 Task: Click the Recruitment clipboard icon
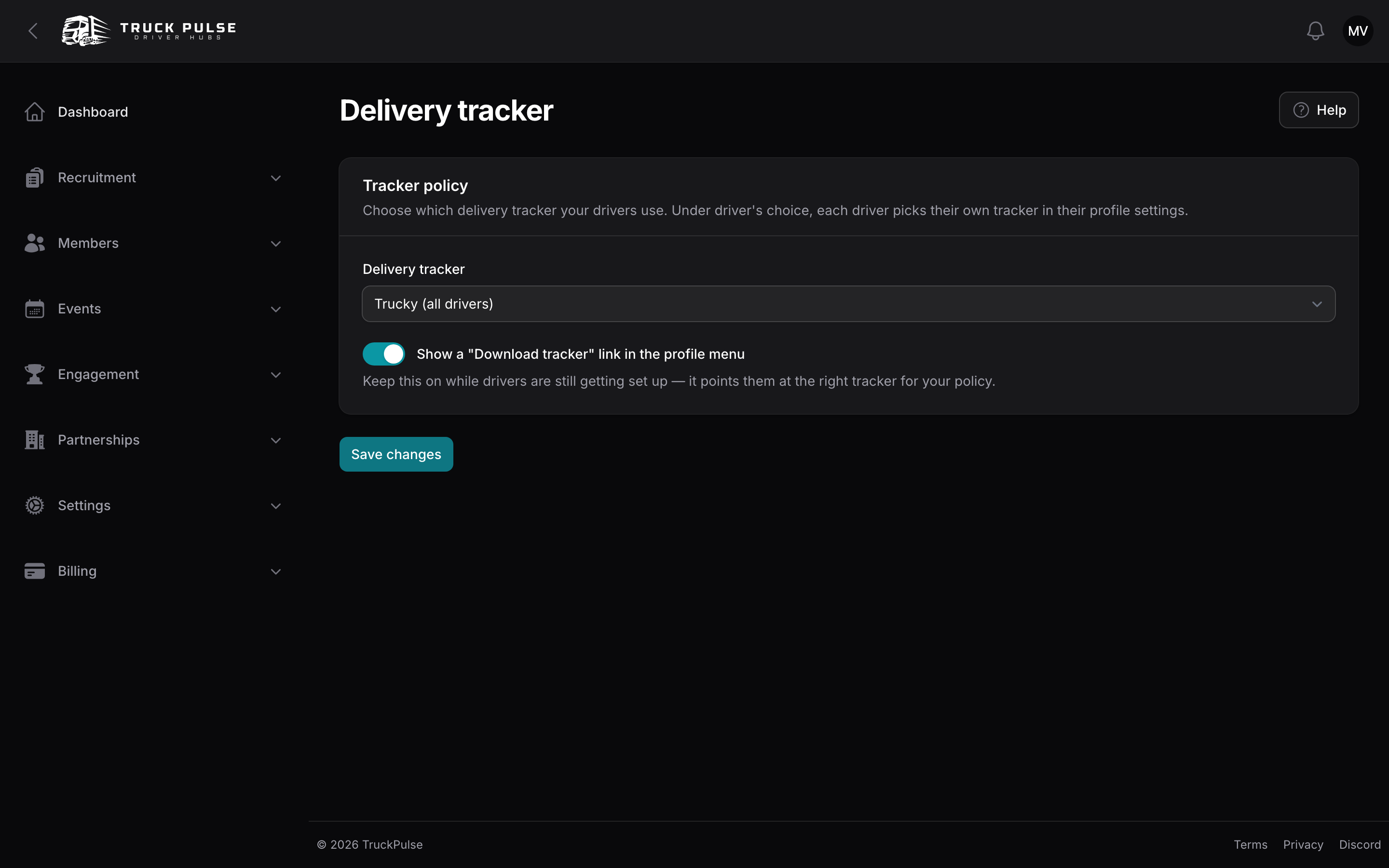coord(34,177)
